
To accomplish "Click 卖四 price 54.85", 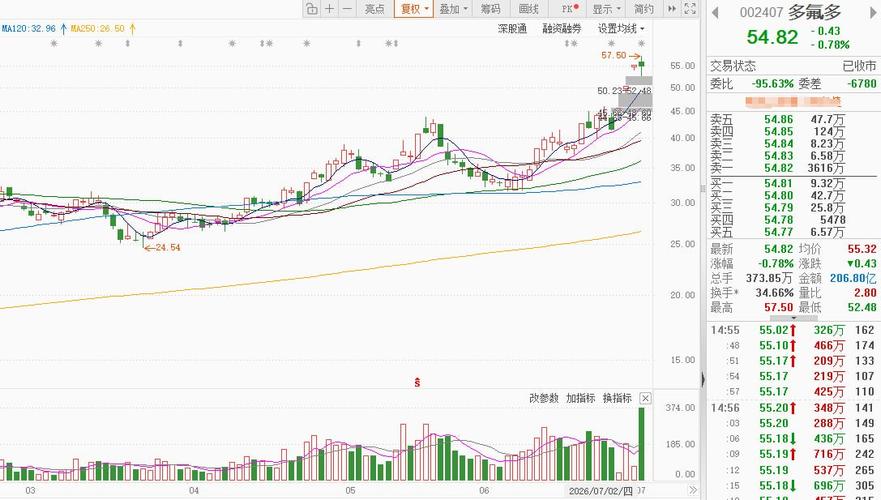I will pos(778,131).
